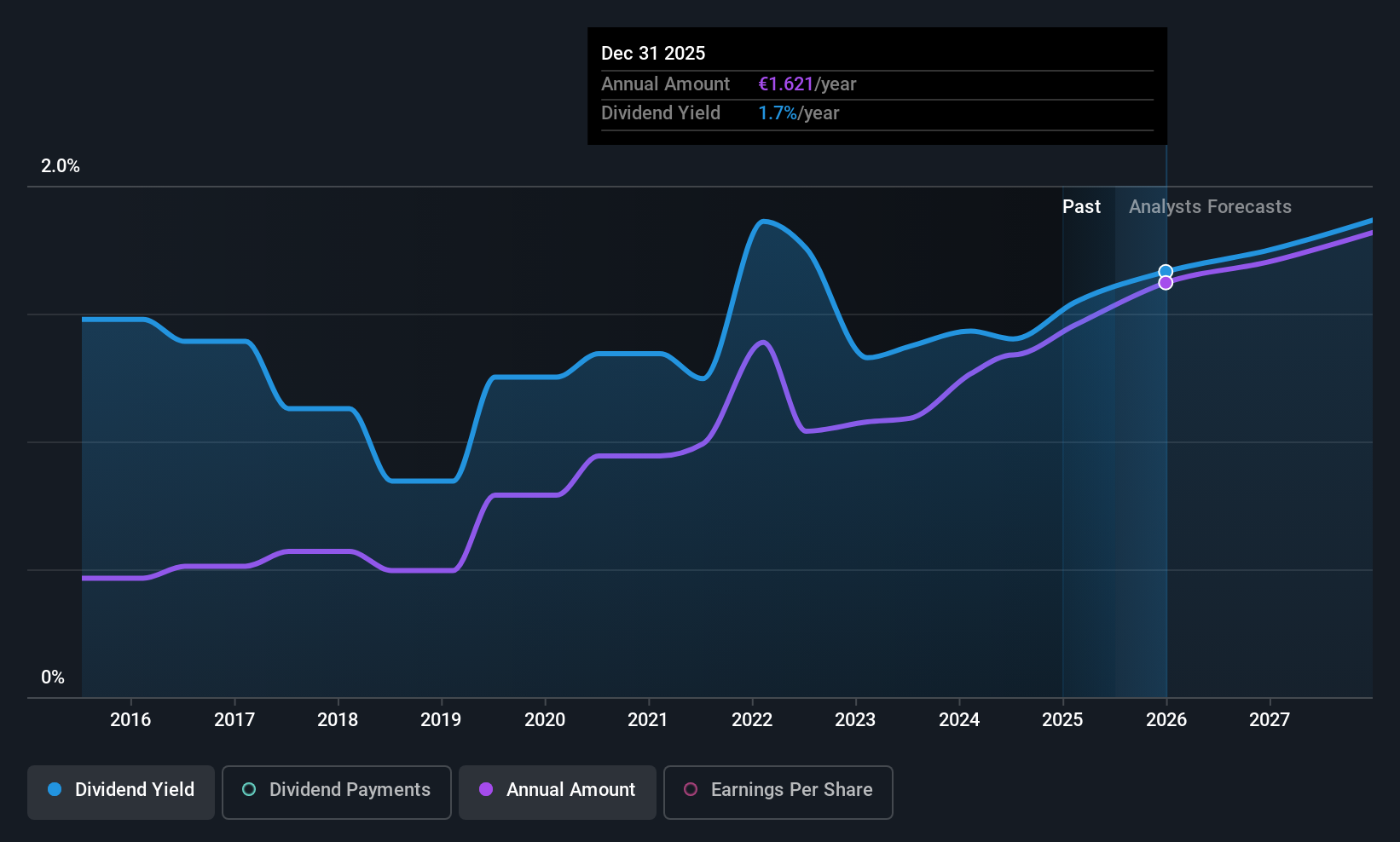Click the Dividend Yield tooltip row label

pos(661,113)
